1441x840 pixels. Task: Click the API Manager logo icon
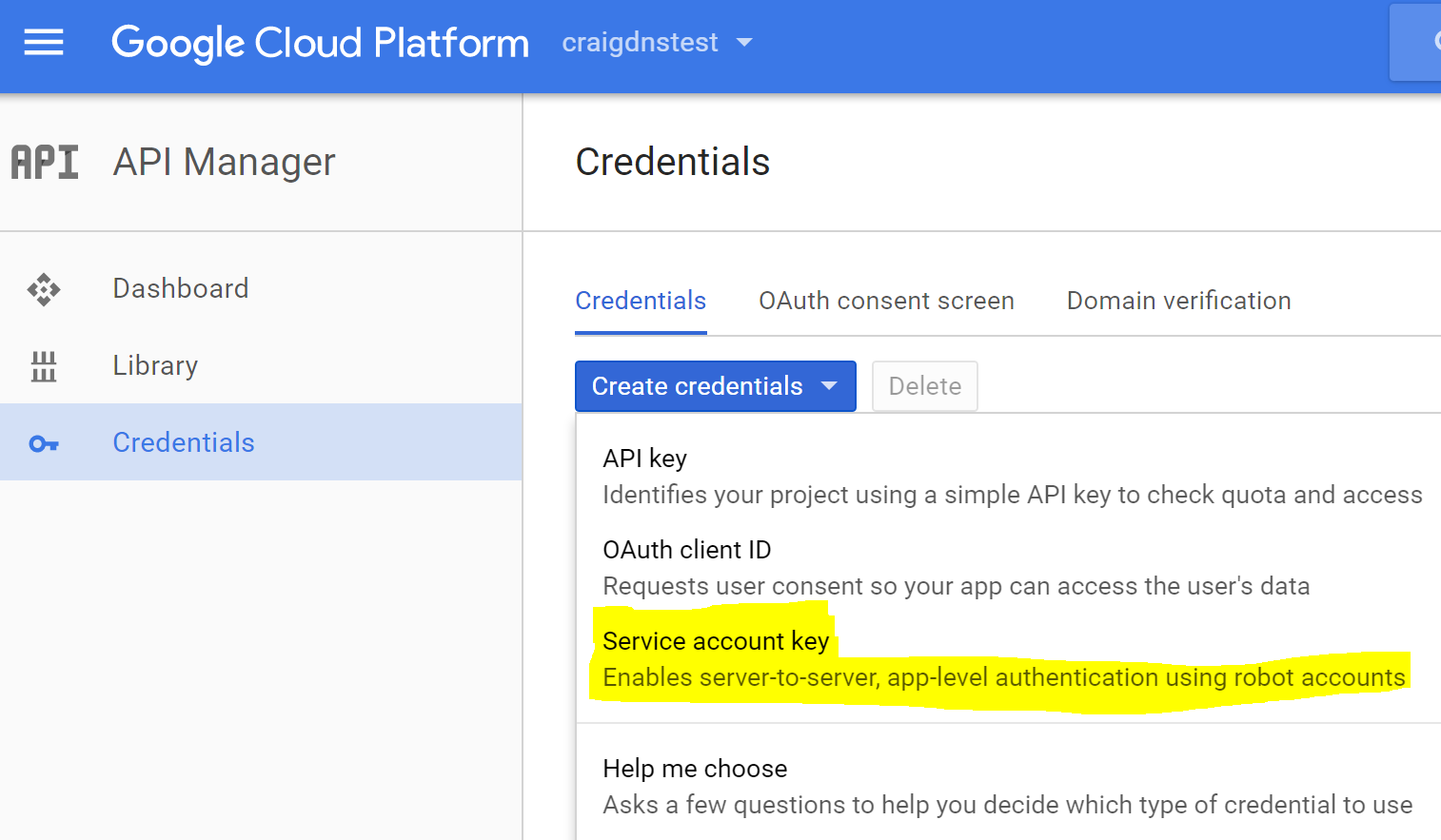tap(44, 162)
